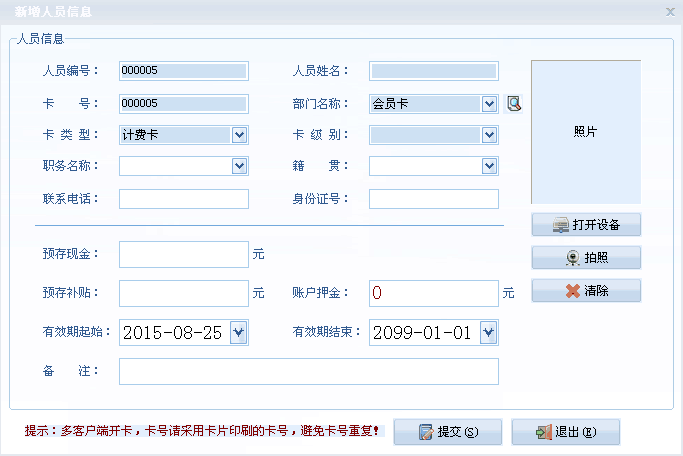Open the 有效期起始 date picker

coord(238,333)
